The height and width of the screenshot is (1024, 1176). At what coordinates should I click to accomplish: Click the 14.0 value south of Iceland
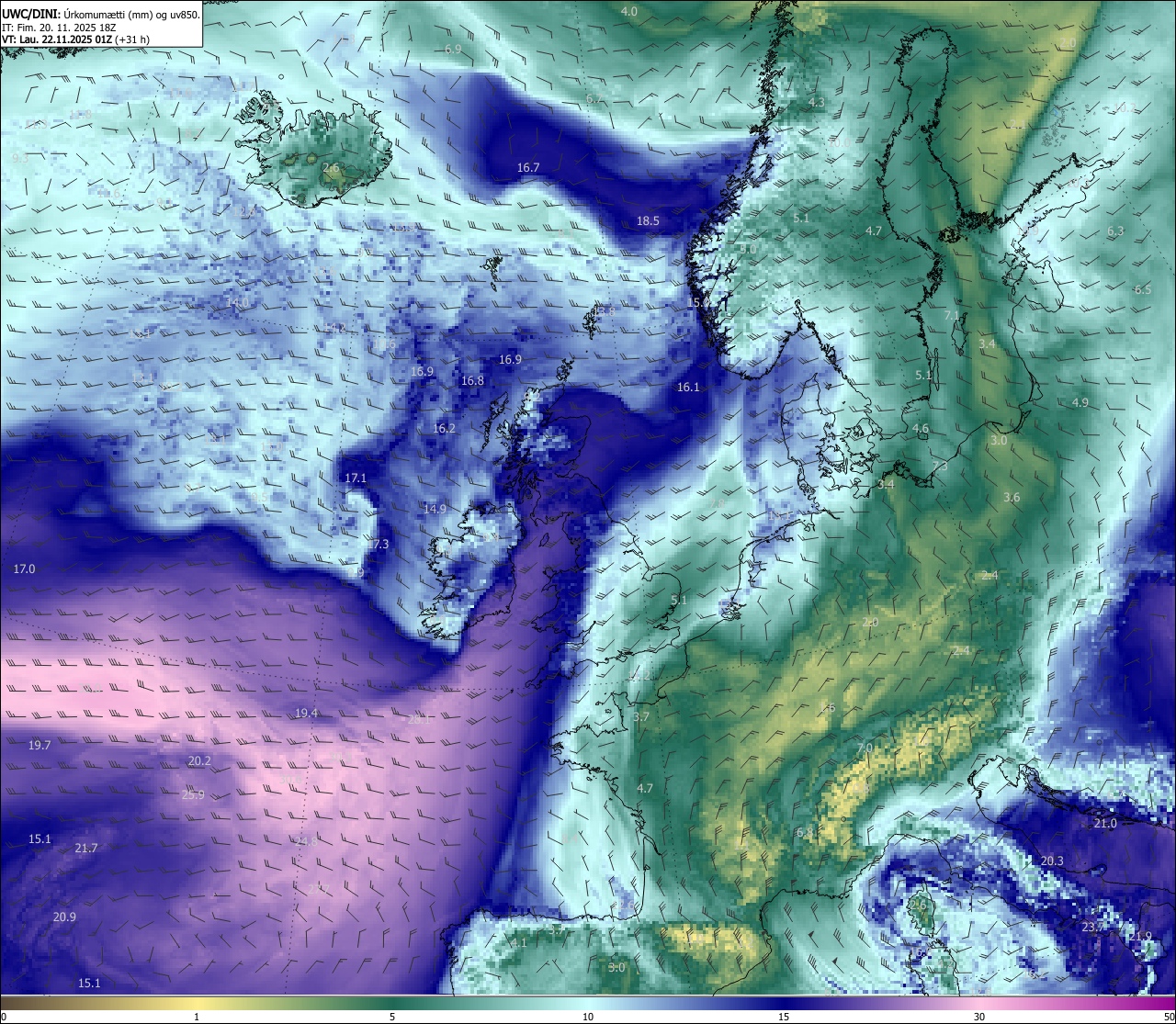(x=237, y=302)
